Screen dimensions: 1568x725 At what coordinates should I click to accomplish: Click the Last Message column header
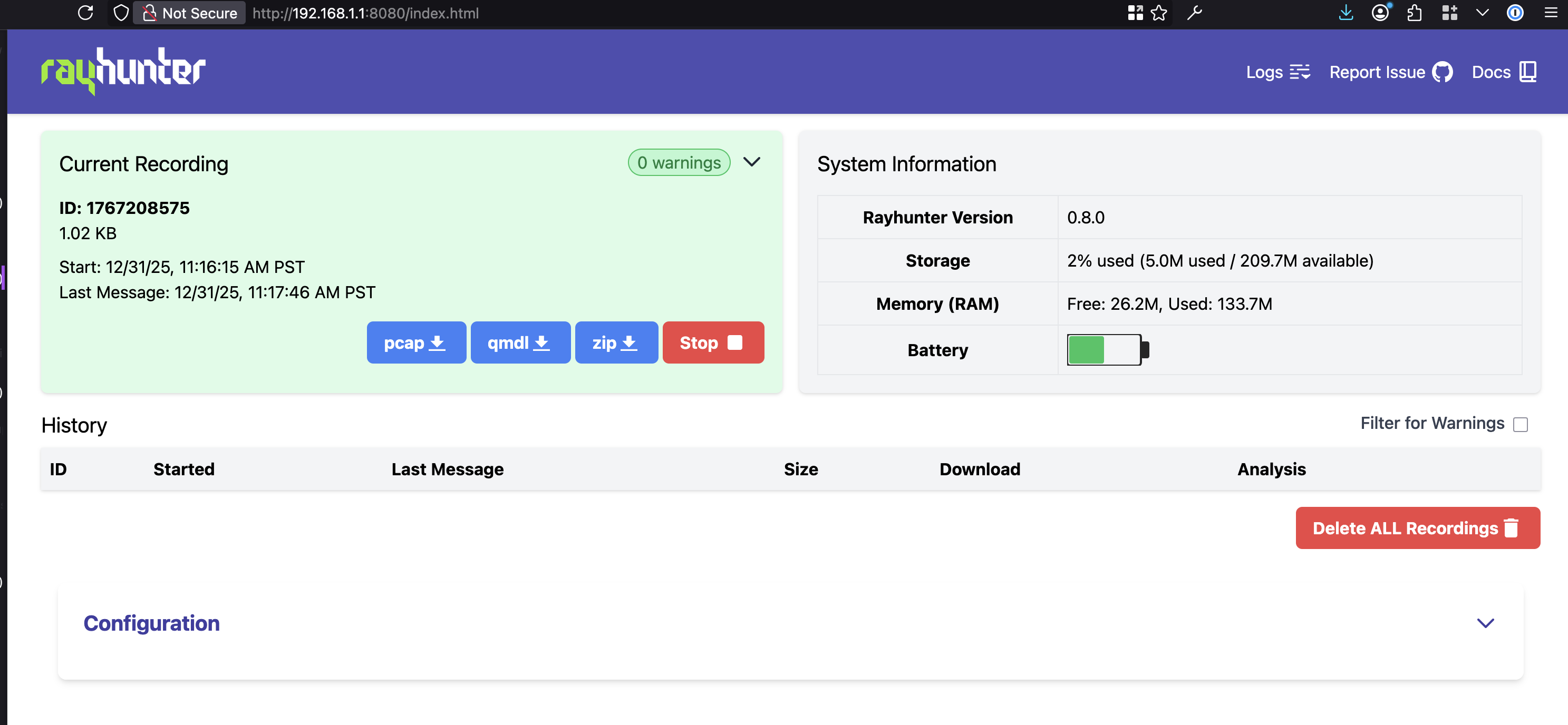point(448,469)
